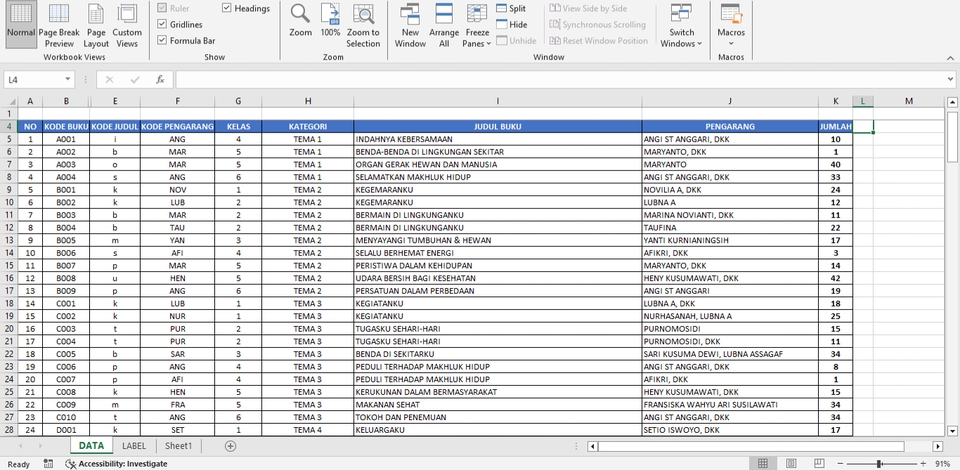Click the Select All corner button

(11, 101)
